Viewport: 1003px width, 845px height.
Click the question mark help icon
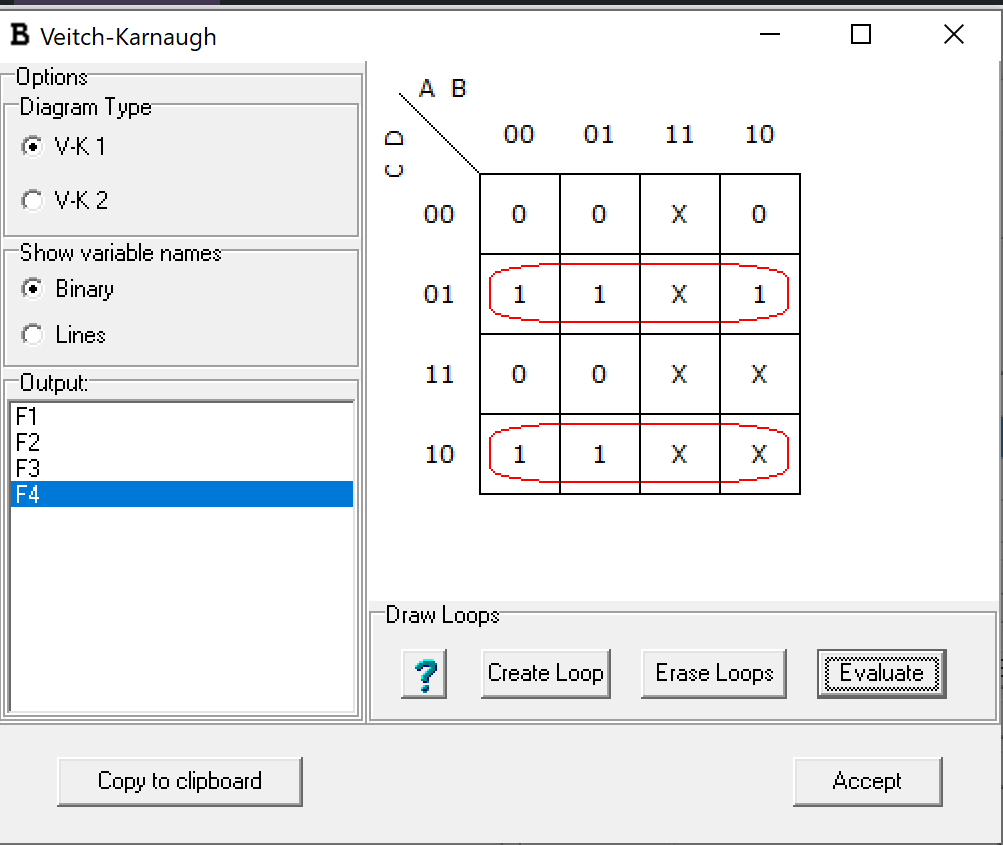[423, 674]
